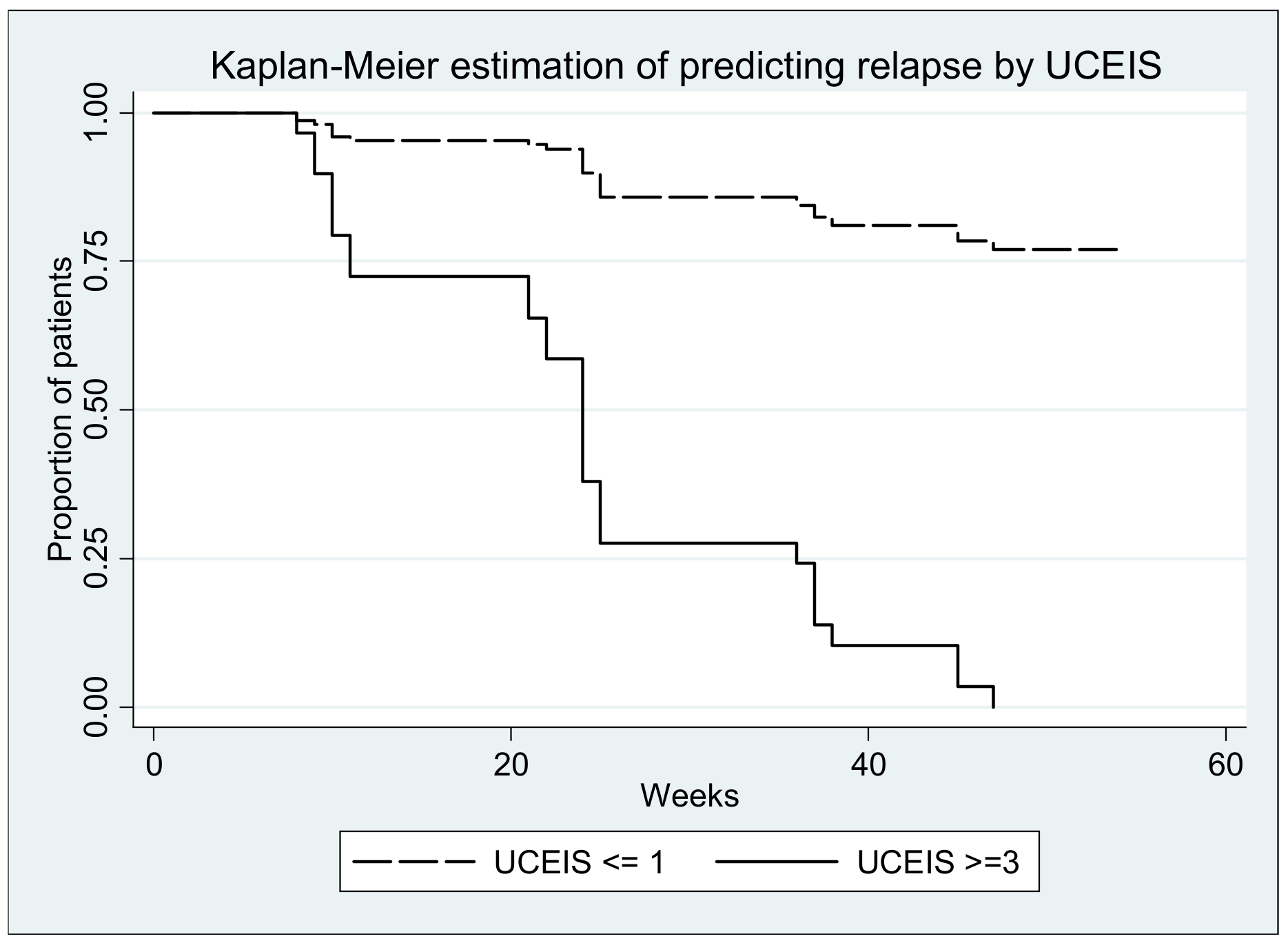This screenshot has width=1288, height=943.
Task: Click the right end of the dashed curve
Action: coord(1116,249)
